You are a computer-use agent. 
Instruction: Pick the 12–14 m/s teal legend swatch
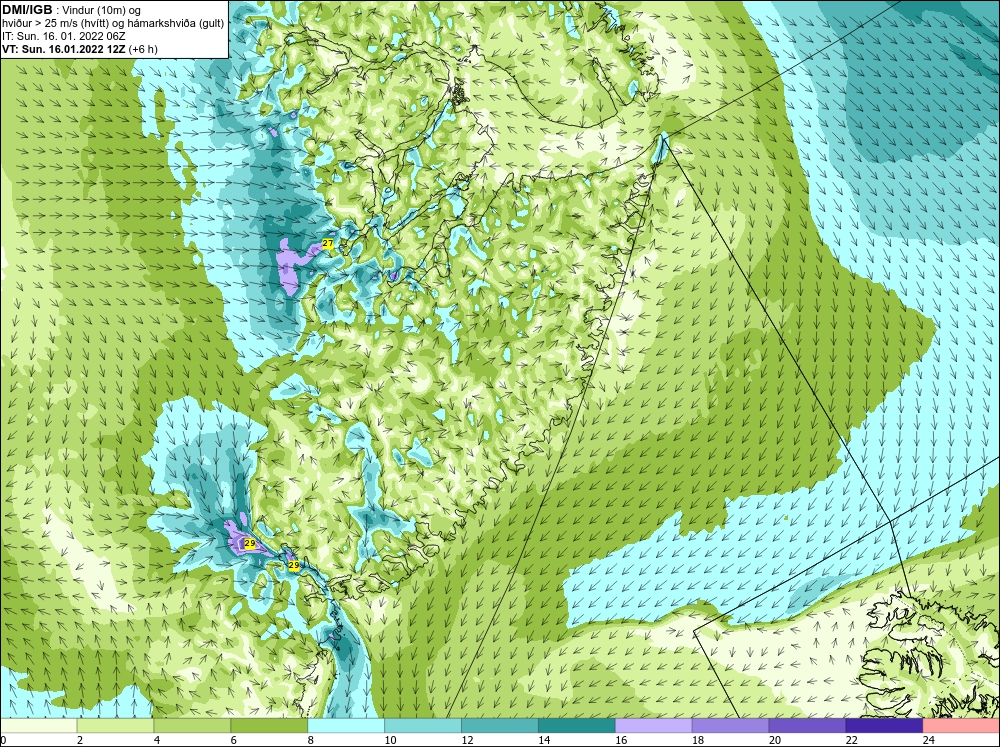tap(500, 726)
